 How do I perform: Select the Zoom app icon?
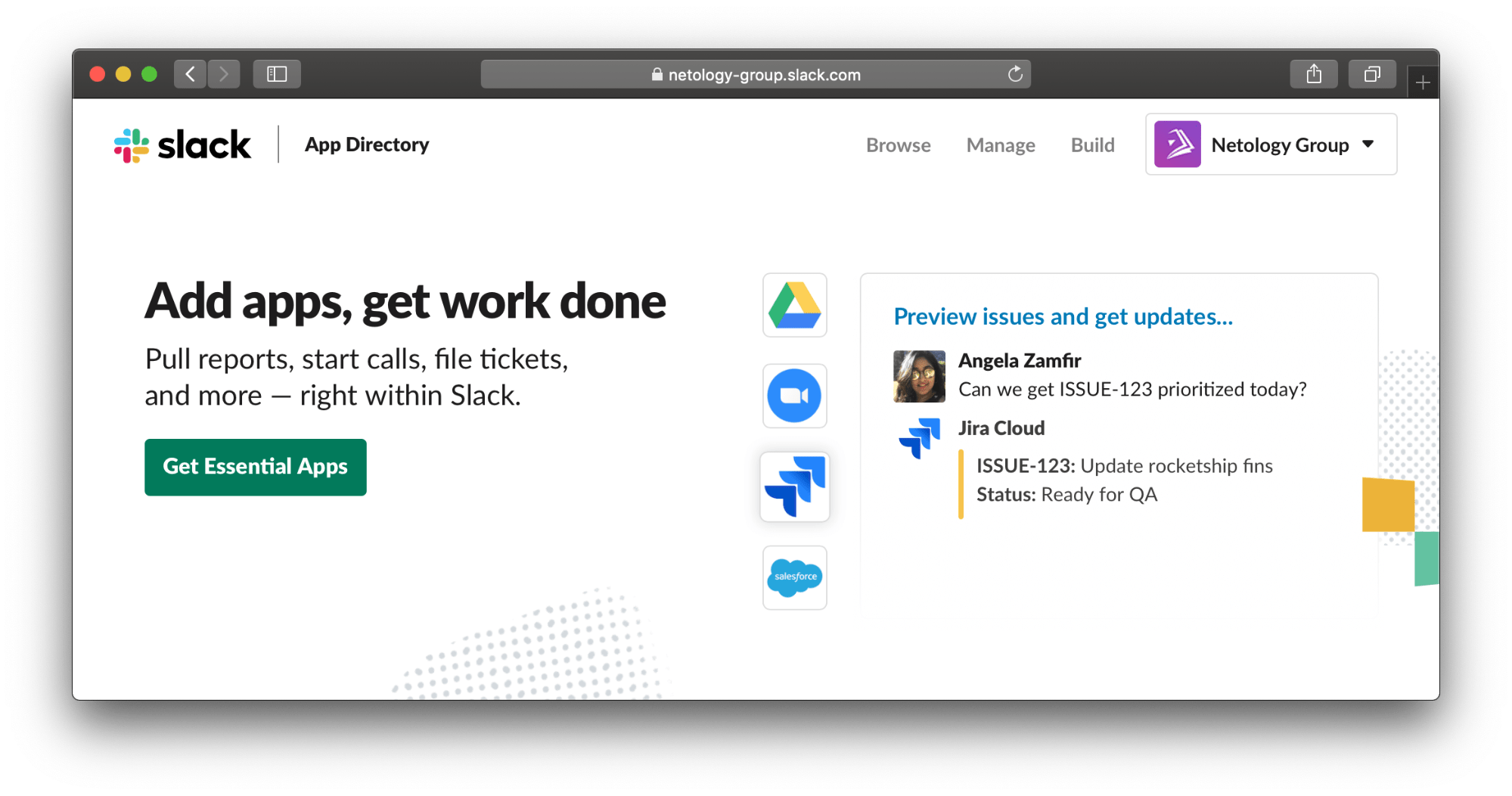tap(794, 396)
